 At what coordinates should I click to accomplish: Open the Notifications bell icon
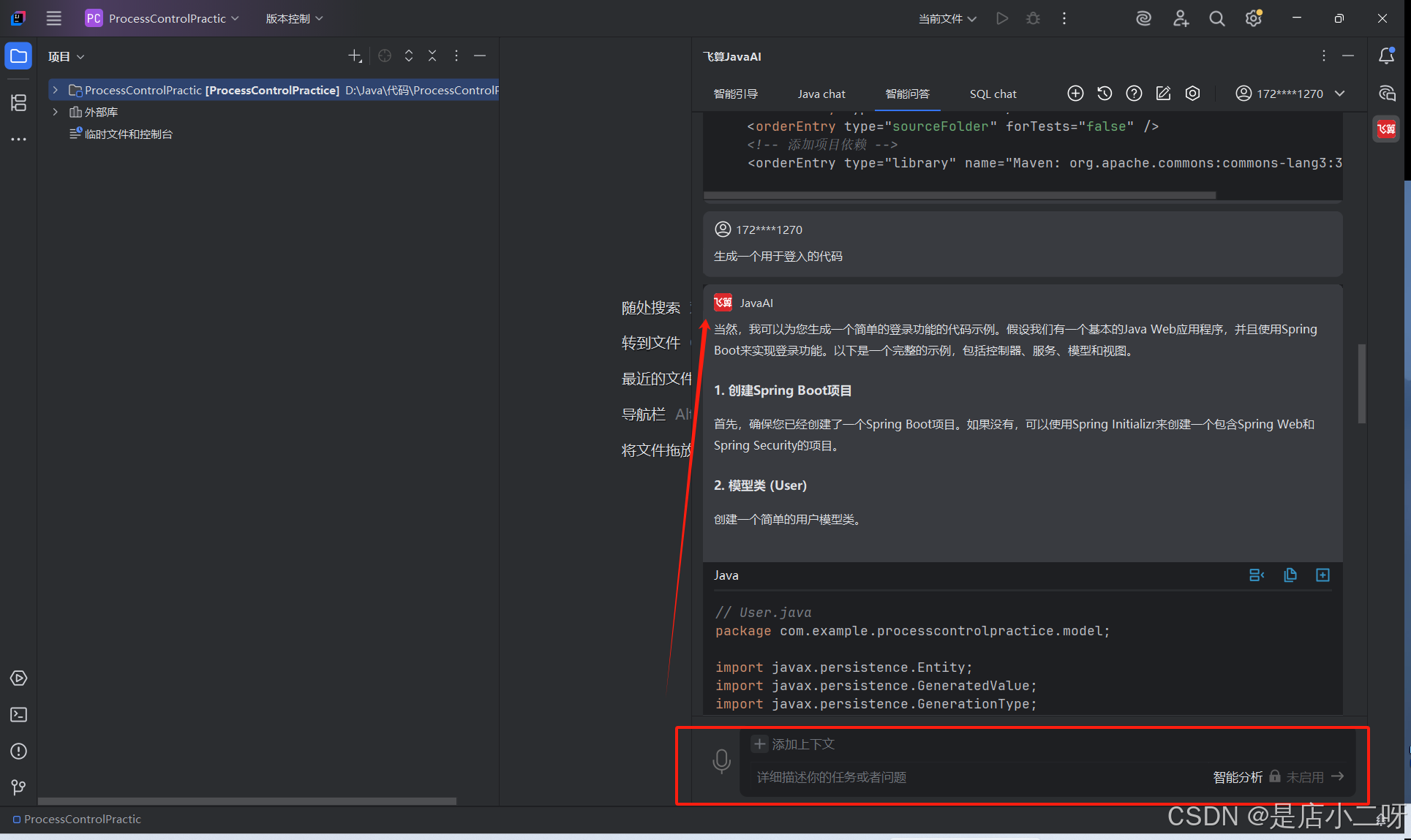click(1386, 56)
